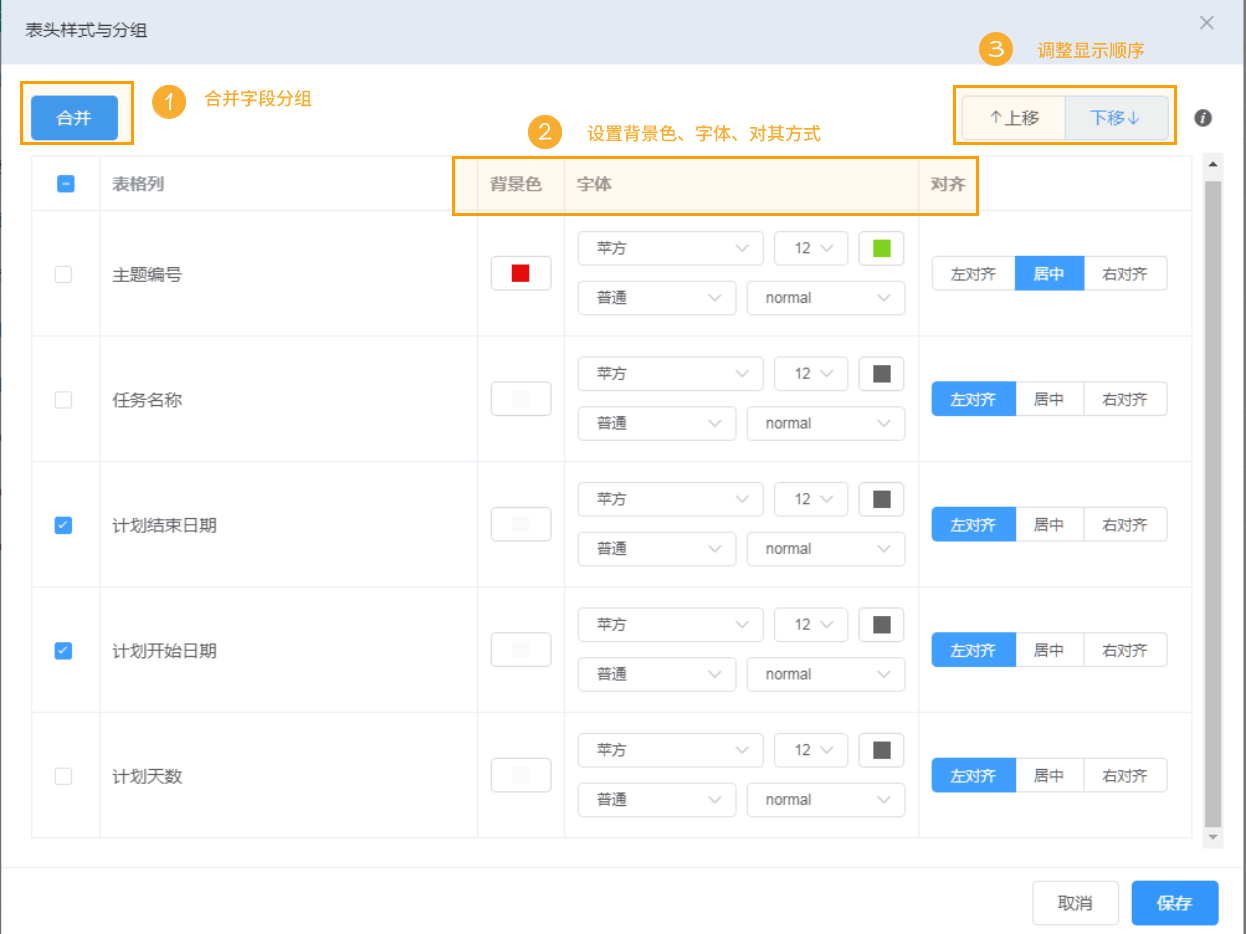Click the scrollbar up arrow
The width and height of the screenshot is (1246, 934).
click(1213, 164)
